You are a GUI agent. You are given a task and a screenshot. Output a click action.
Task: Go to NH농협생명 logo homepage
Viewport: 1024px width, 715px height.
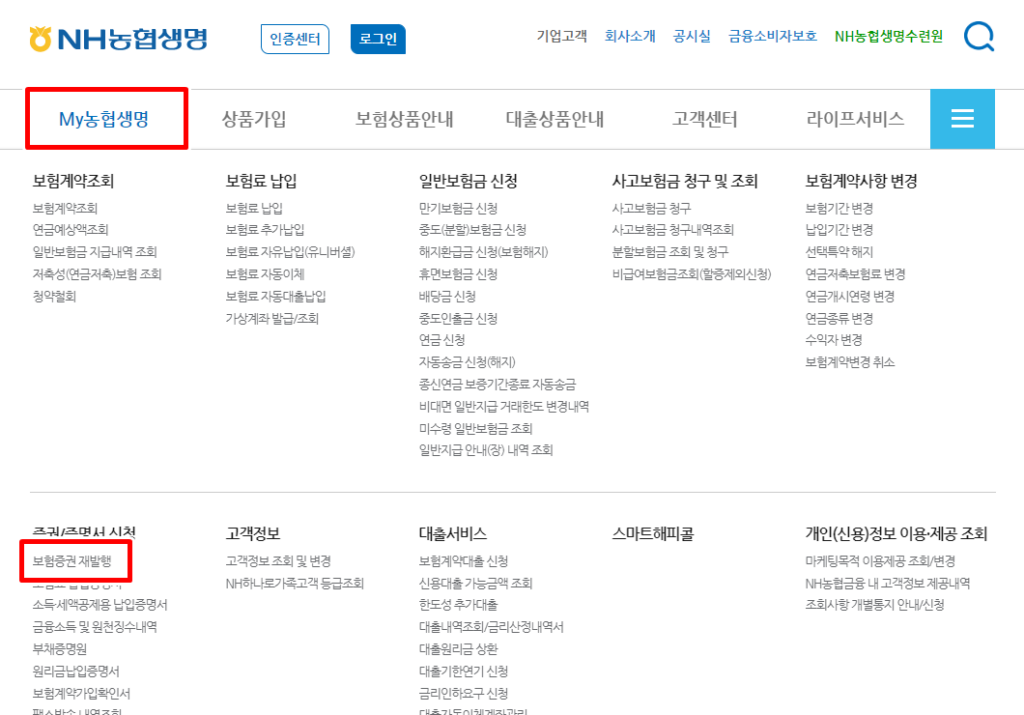[118, 39]
